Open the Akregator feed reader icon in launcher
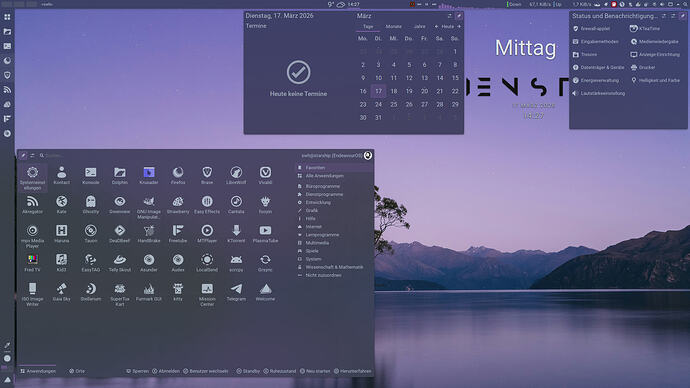This screenshot has width=690, height=388. pos(32,205)
